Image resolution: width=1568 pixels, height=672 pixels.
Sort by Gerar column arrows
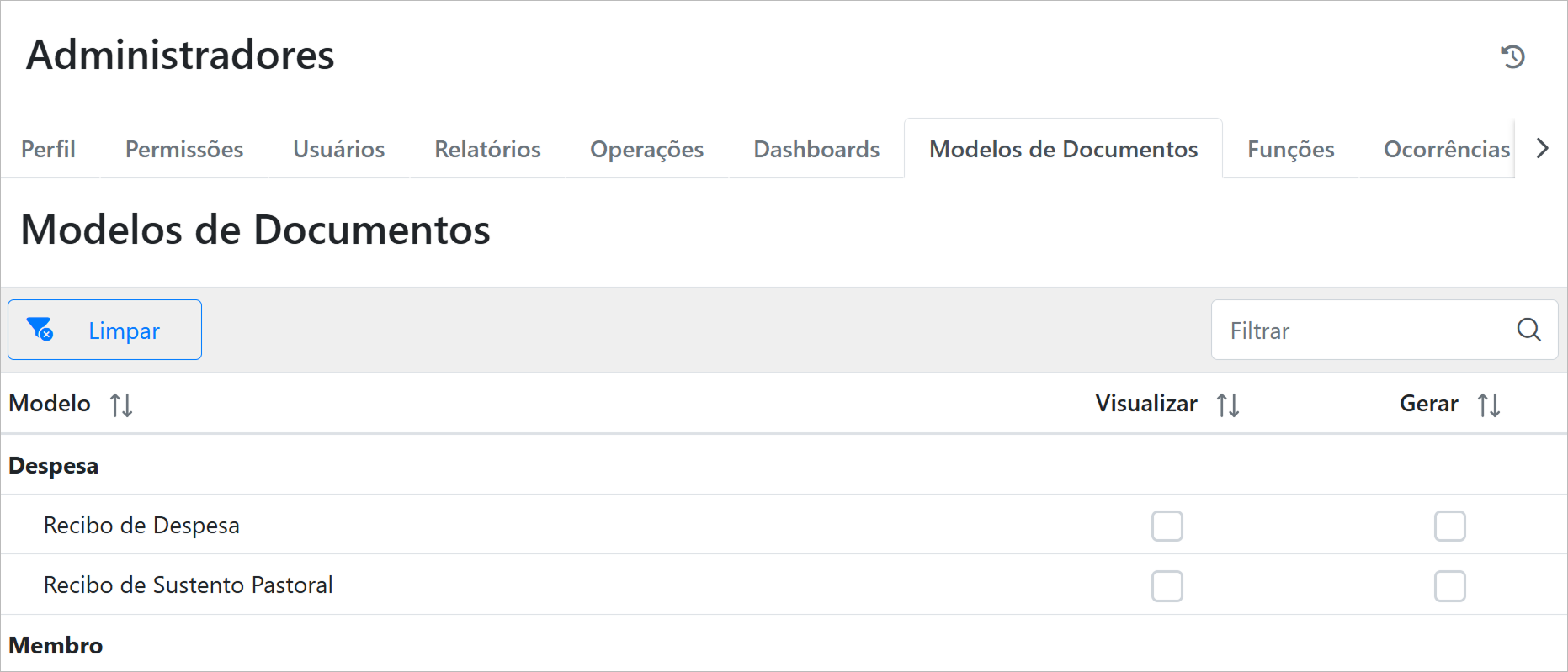[1489, 405]
